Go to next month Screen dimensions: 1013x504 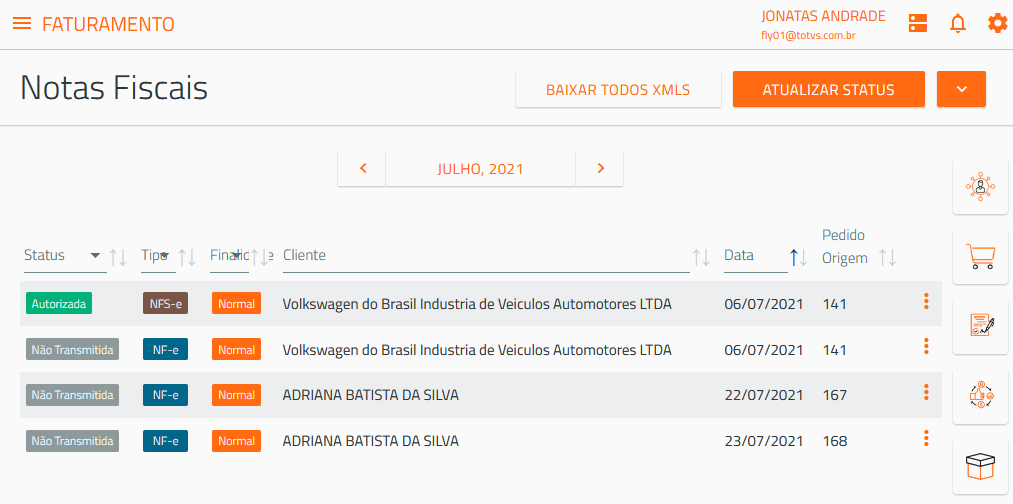tap(600, 169)
